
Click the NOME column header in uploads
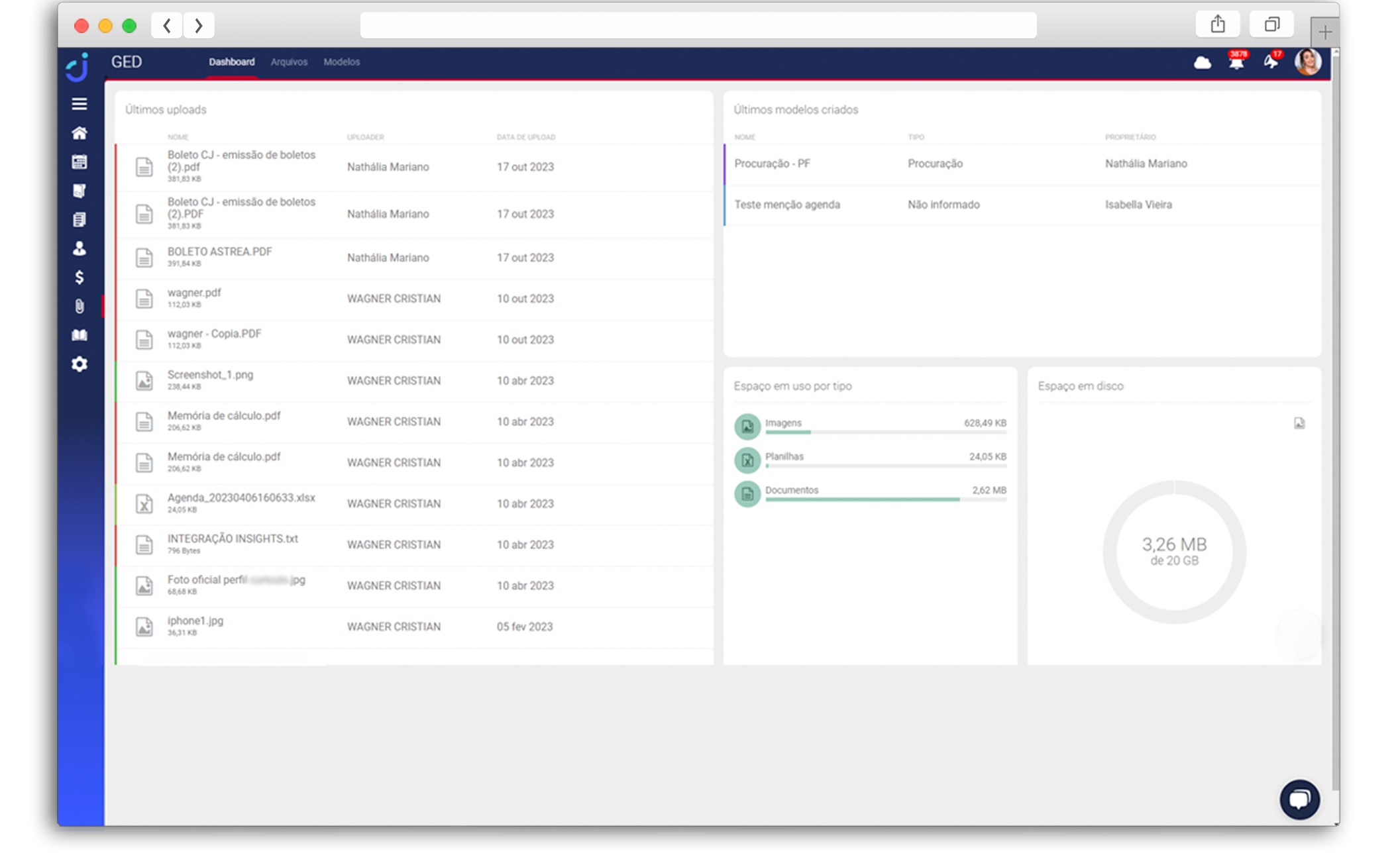[x=178, y=137]
